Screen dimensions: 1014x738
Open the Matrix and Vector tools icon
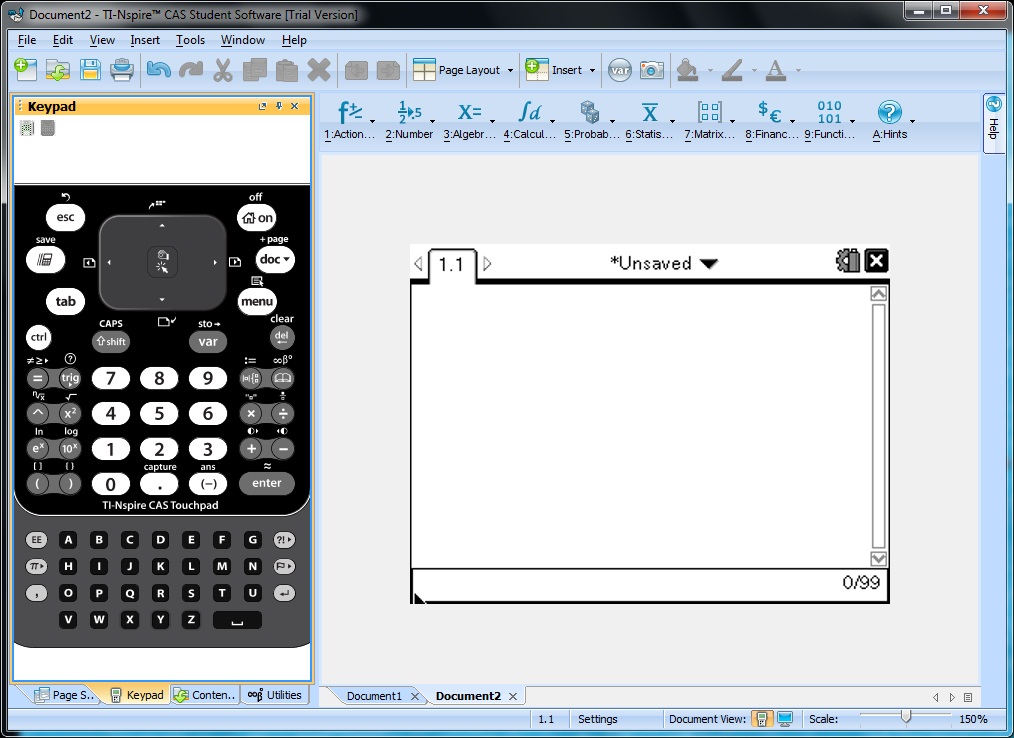point(710,113)
